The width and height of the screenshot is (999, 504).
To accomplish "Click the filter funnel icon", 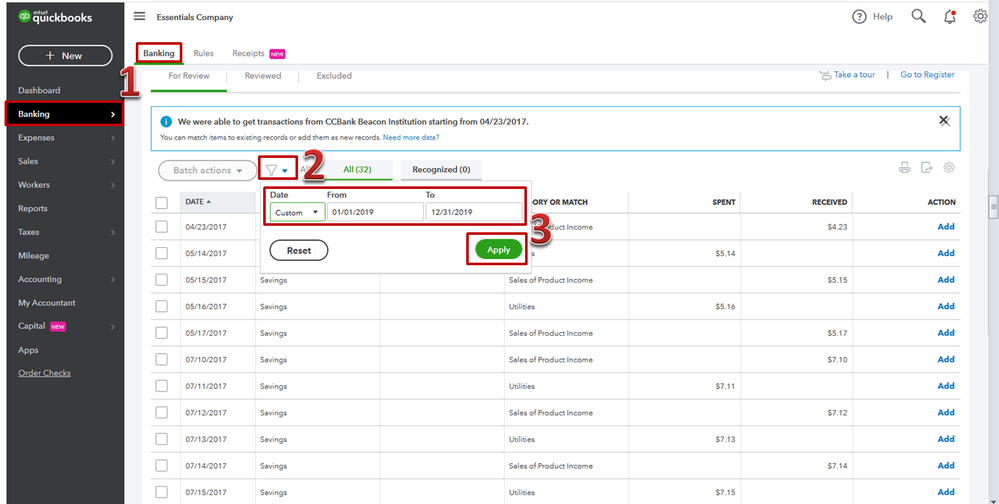I will pos(271,170).
